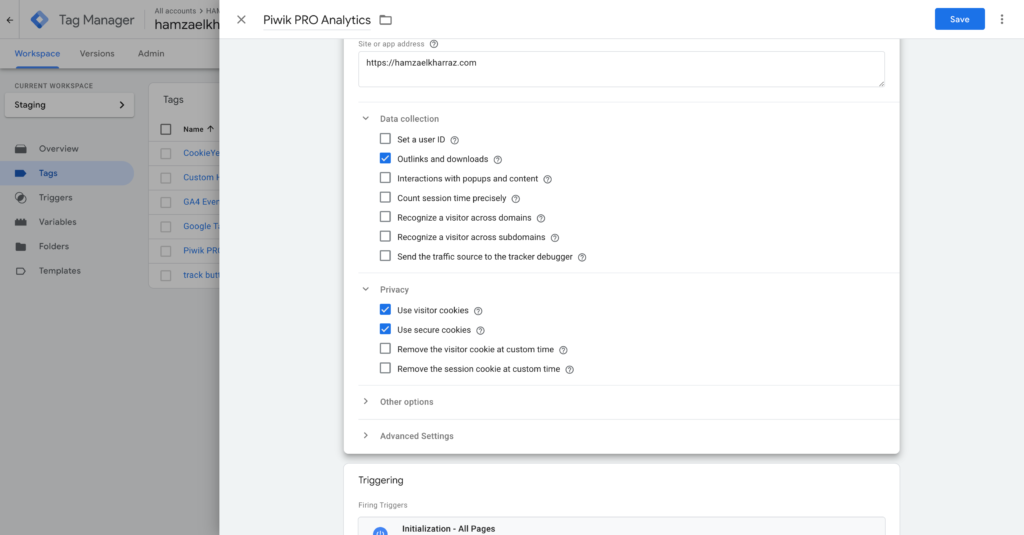Click help icon next to Site or app address

pyautogui.click(x=434, y=44)
